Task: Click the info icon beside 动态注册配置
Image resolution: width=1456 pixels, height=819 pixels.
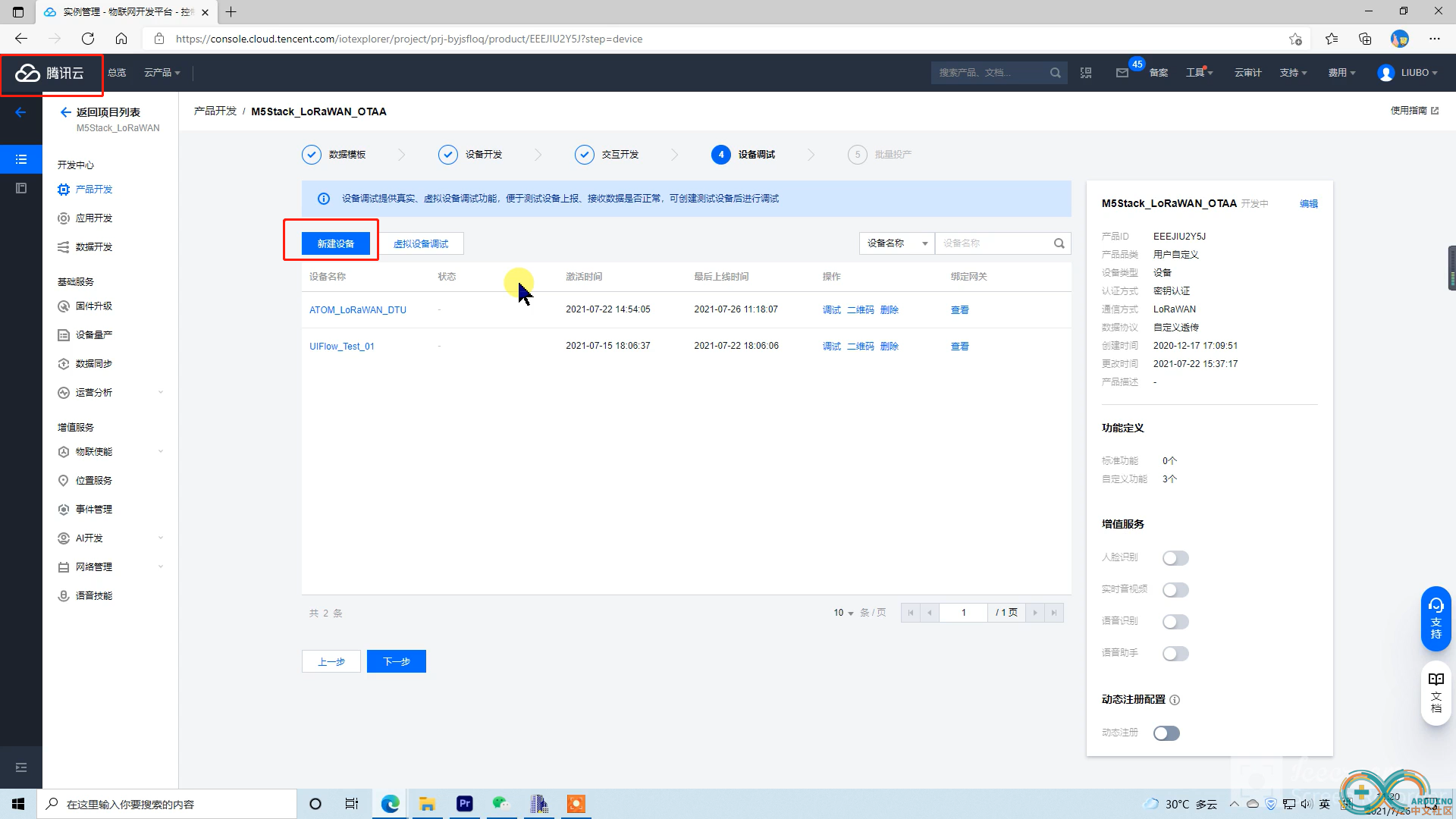Action: point(1175,700)
